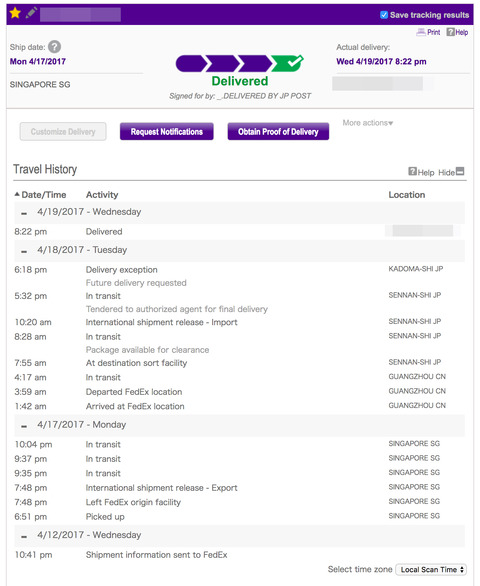Click the pencil edit nickname icon

31,13
